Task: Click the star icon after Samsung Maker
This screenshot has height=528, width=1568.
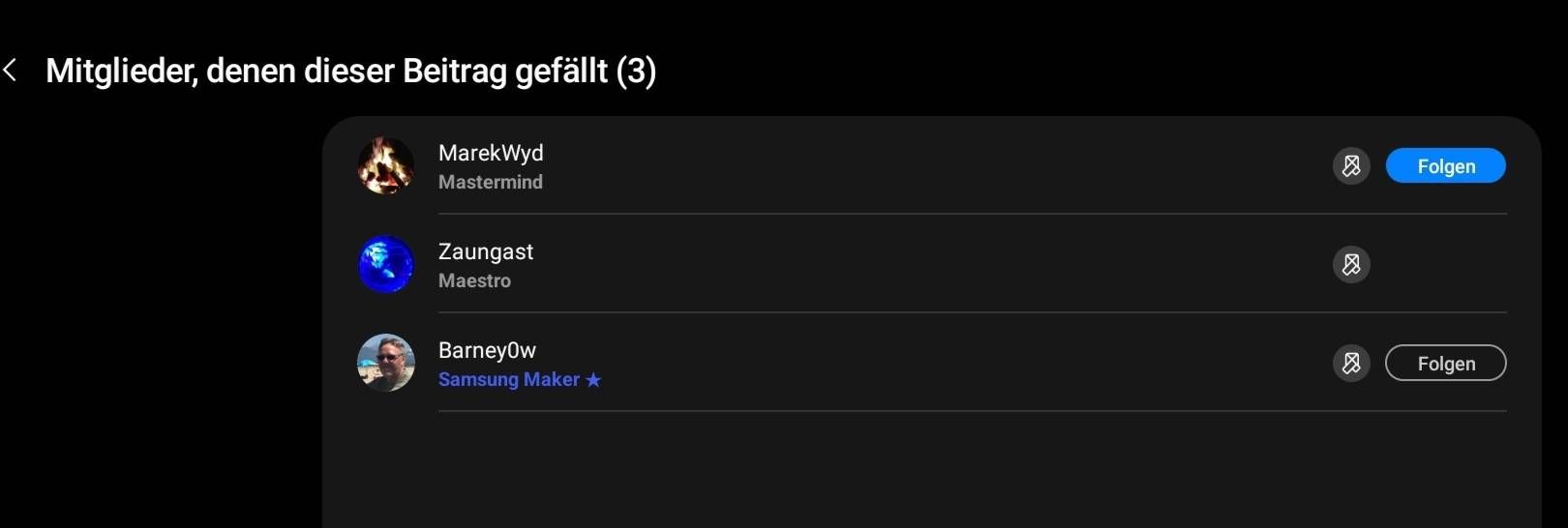Action: [593, 380]
